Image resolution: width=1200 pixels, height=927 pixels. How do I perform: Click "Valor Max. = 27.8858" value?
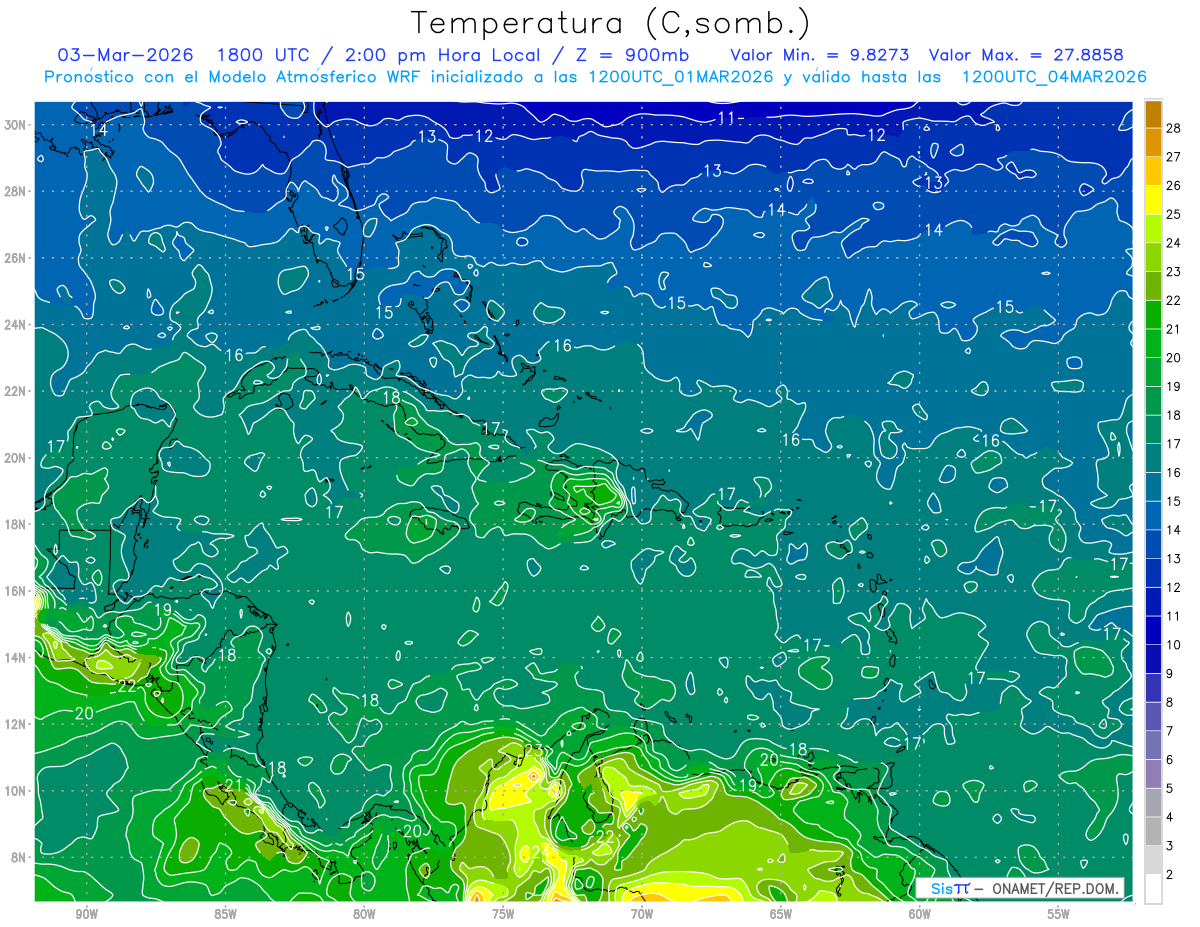coord(1028,55)
